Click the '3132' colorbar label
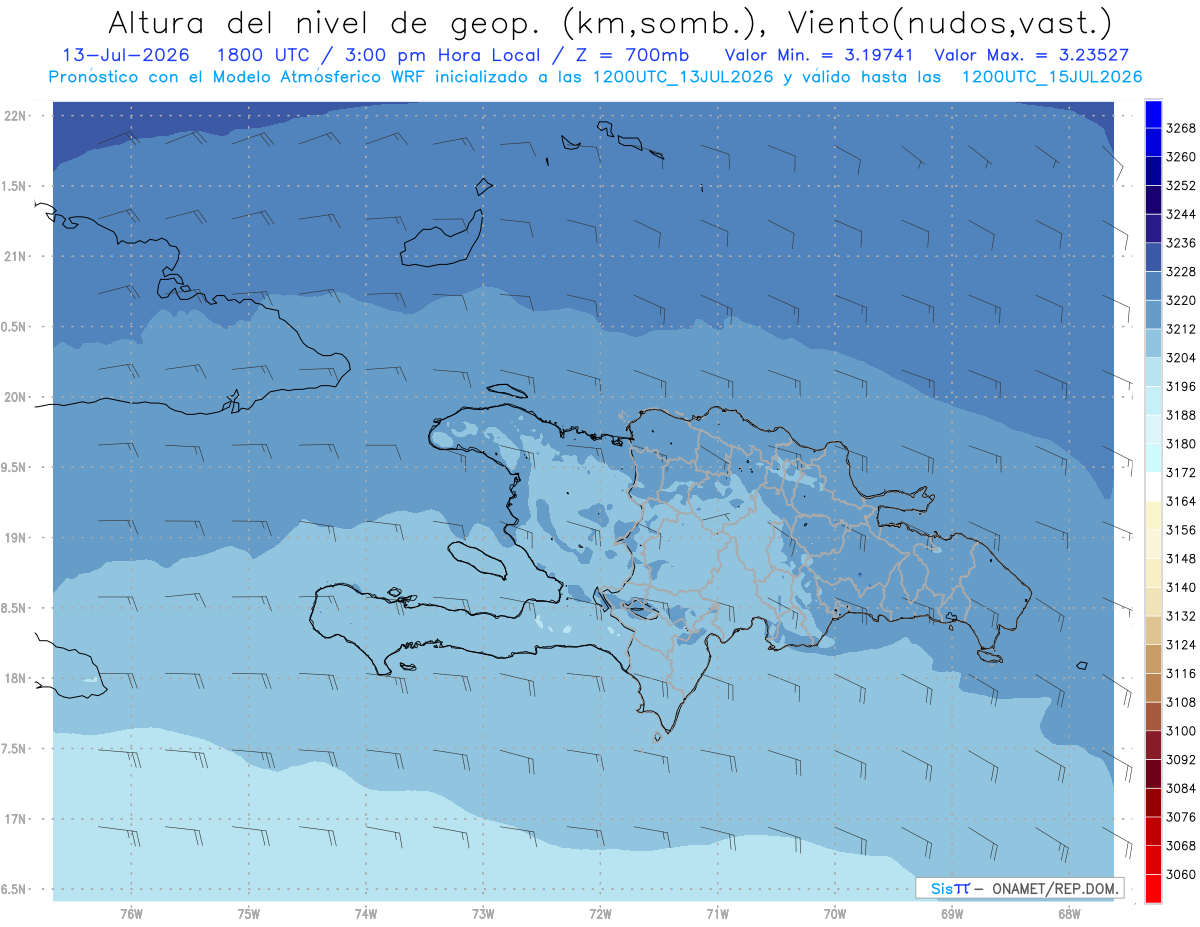This screenshot has height=927, width=1200. (1181, 617)
